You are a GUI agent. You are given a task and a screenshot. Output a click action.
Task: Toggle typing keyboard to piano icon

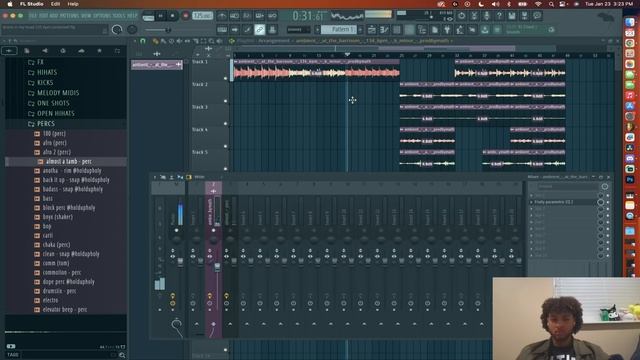pos(222,30)
